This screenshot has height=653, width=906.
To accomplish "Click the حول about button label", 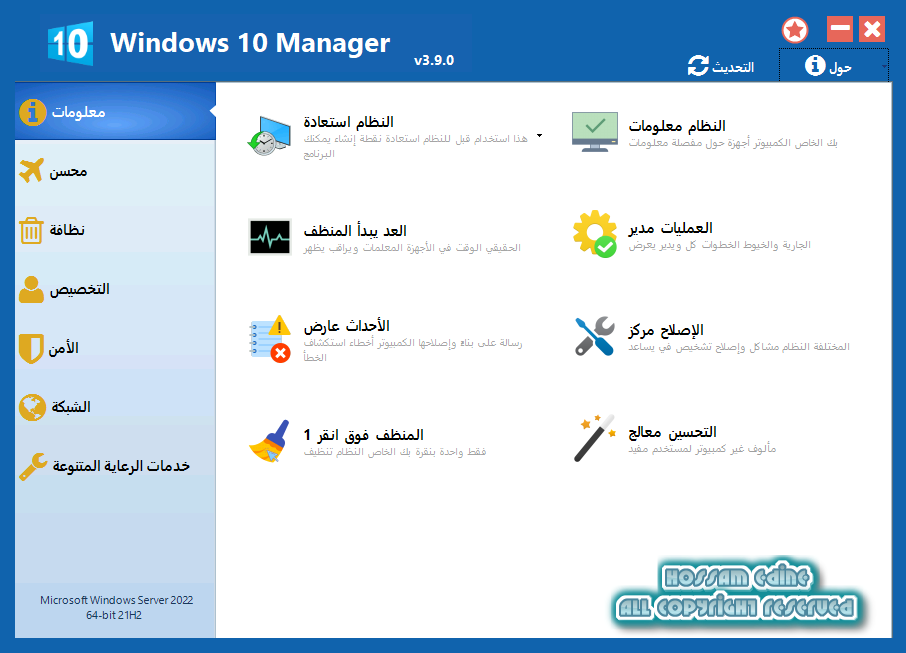I will (x=840, y=68).
